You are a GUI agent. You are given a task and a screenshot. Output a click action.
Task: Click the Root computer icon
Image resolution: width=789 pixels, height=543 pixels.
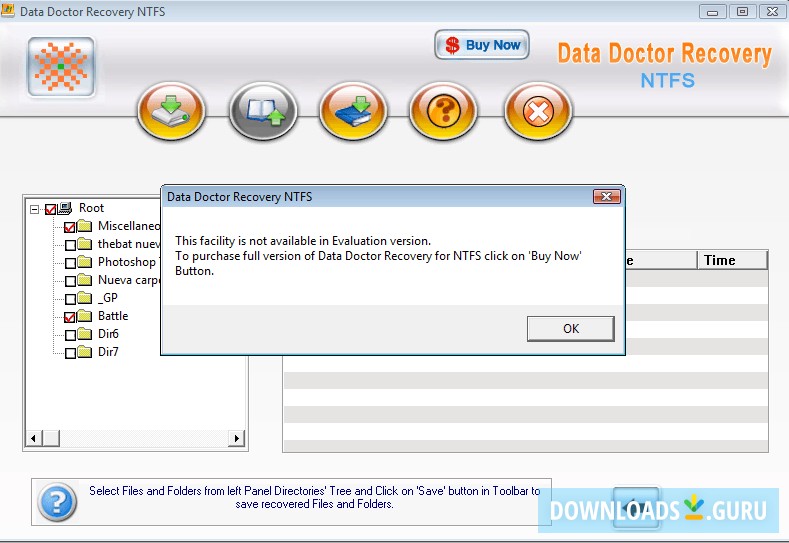[x=65, y=207]
